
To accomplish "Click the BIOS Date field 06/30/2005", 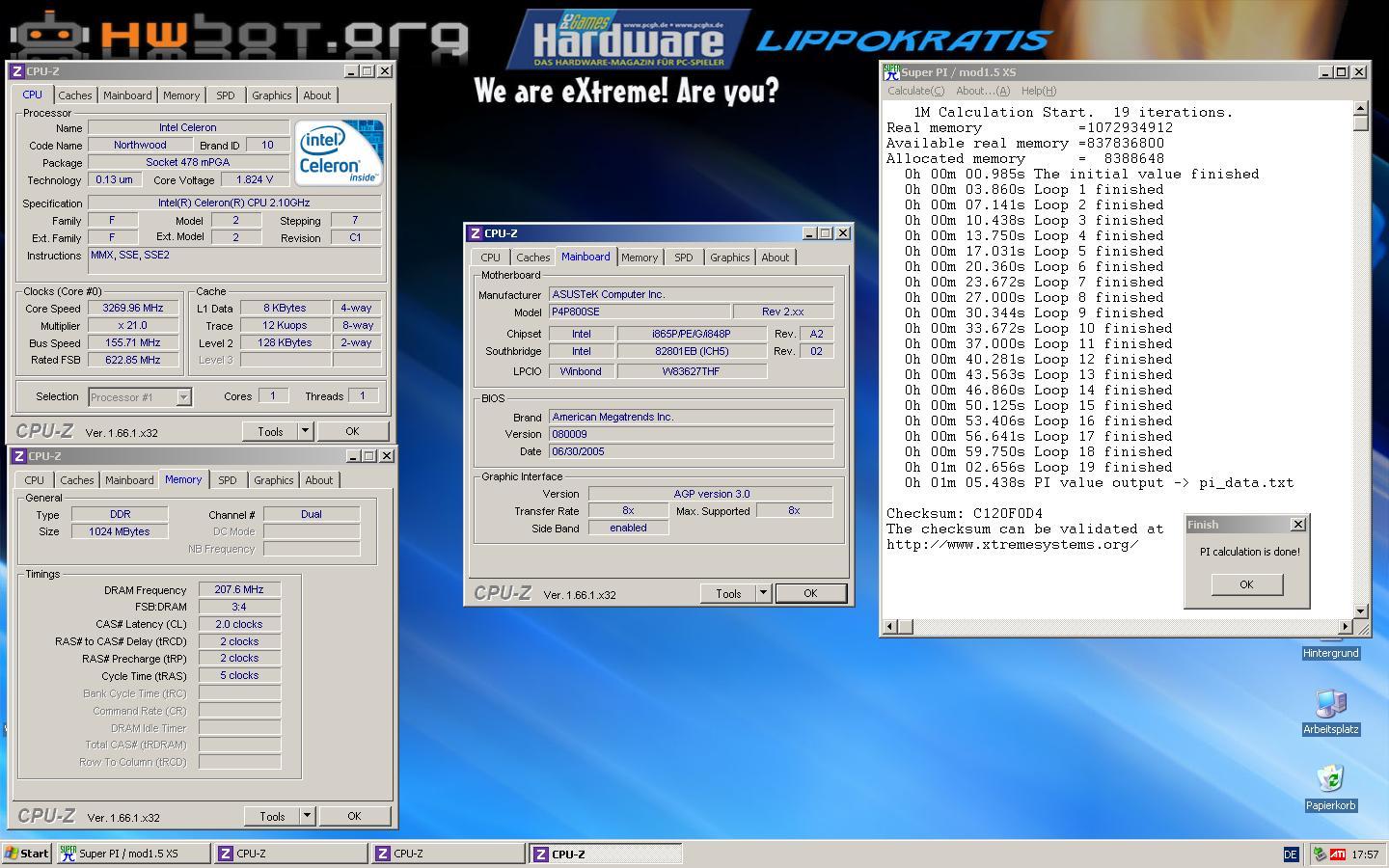I will pos(691,451).
